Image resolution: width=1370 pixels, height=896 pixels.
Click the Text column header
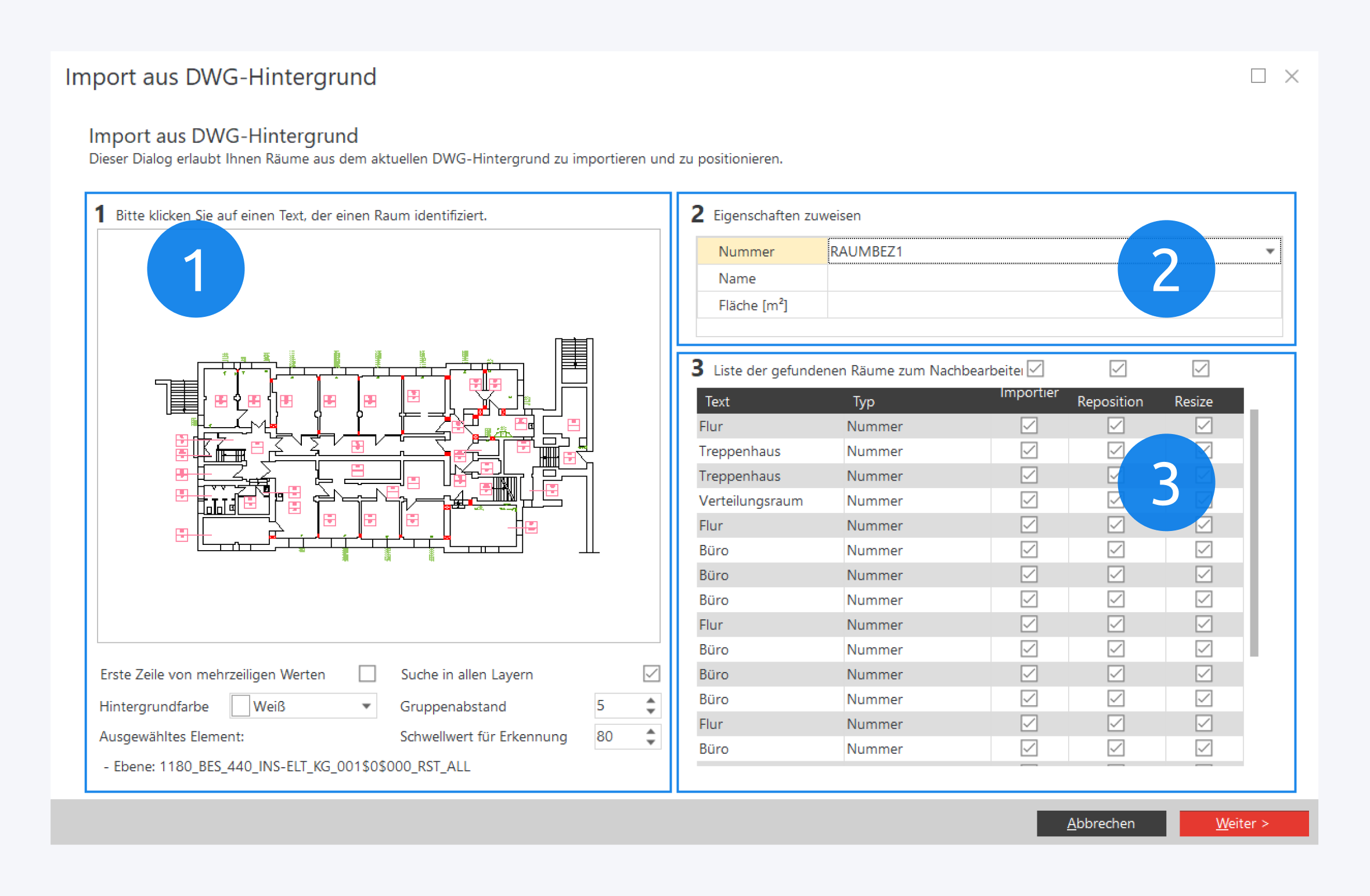[x=717, y=402]
